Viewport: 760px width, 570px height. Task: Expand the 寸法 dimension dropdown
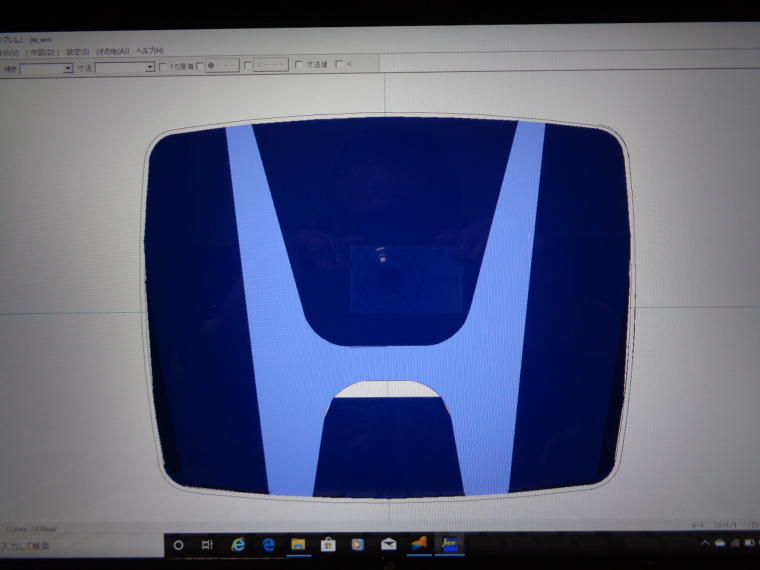(x=149, y=67)
